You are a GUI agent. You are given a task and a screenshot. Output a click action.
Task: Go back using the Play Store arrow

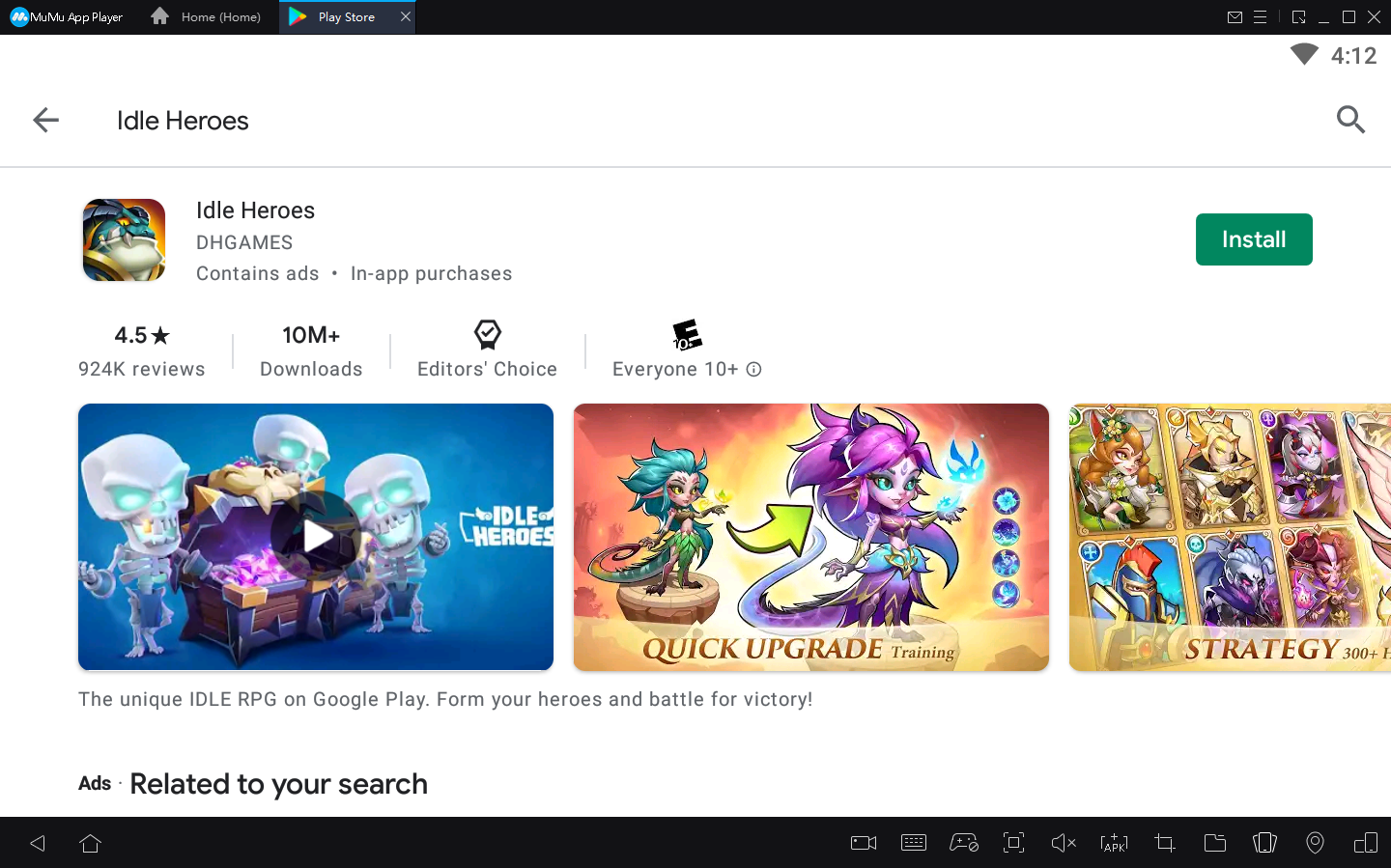[x=45, y=120]
